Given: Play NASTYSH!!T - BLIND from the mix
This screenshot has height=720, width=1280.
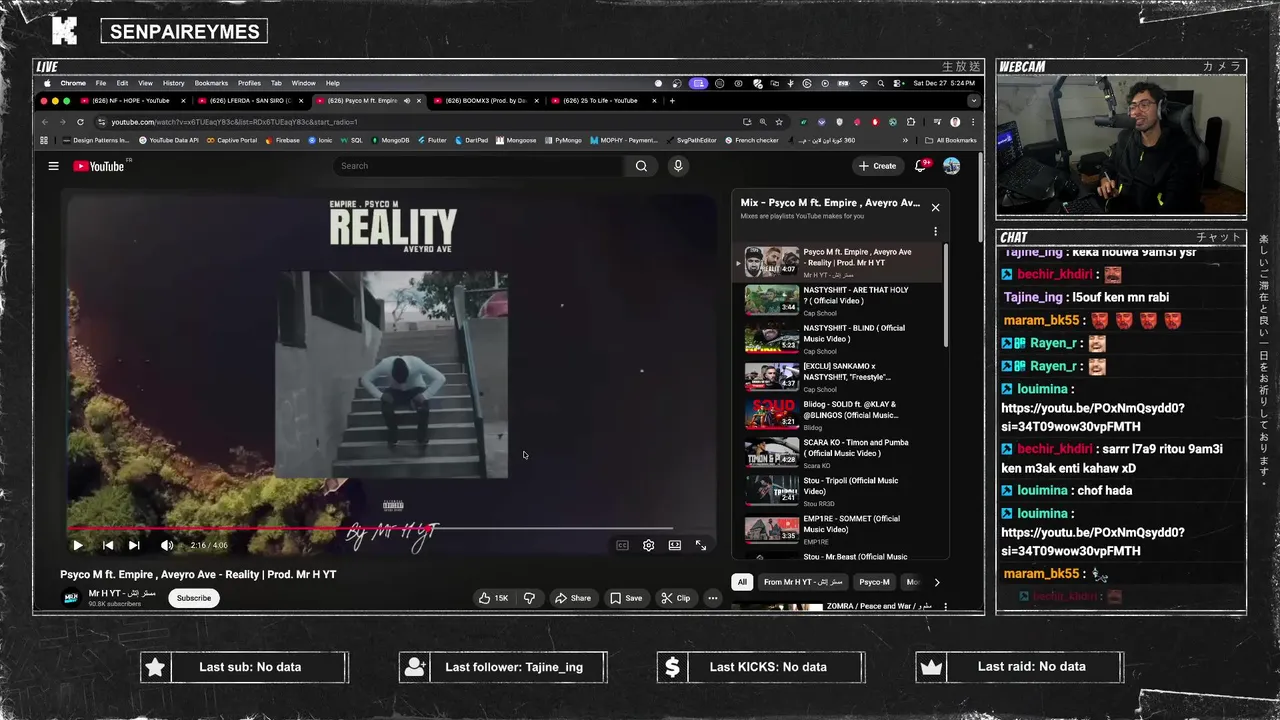Looking at the screenshot, I should (x=840, y=338).
